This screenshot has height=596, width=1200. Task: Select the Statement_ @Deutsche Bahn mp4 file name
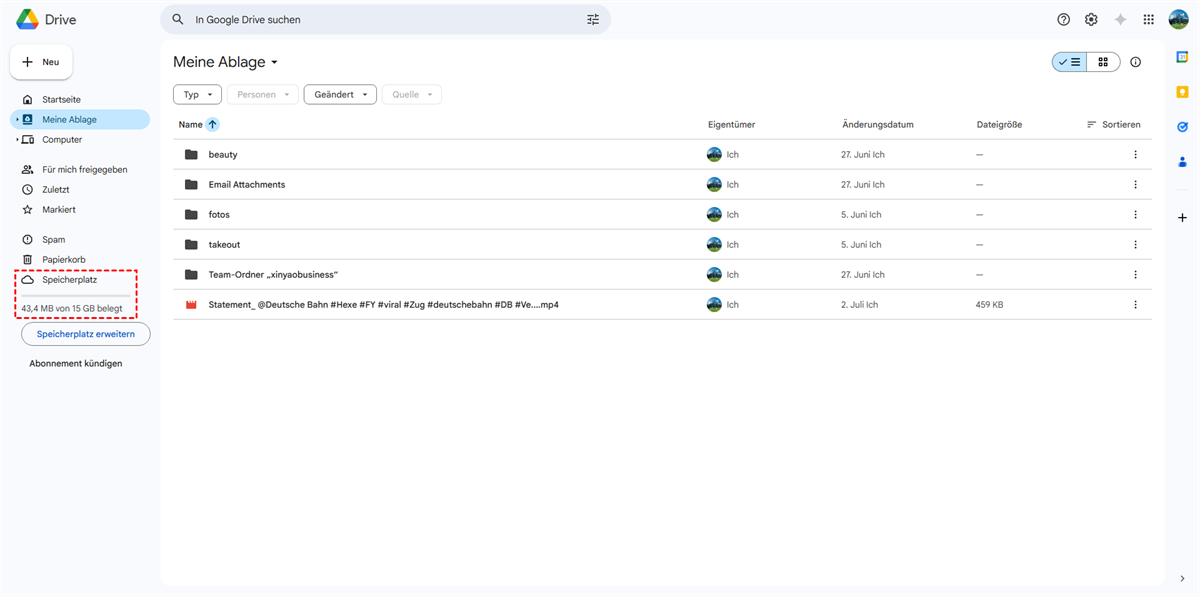383,305
